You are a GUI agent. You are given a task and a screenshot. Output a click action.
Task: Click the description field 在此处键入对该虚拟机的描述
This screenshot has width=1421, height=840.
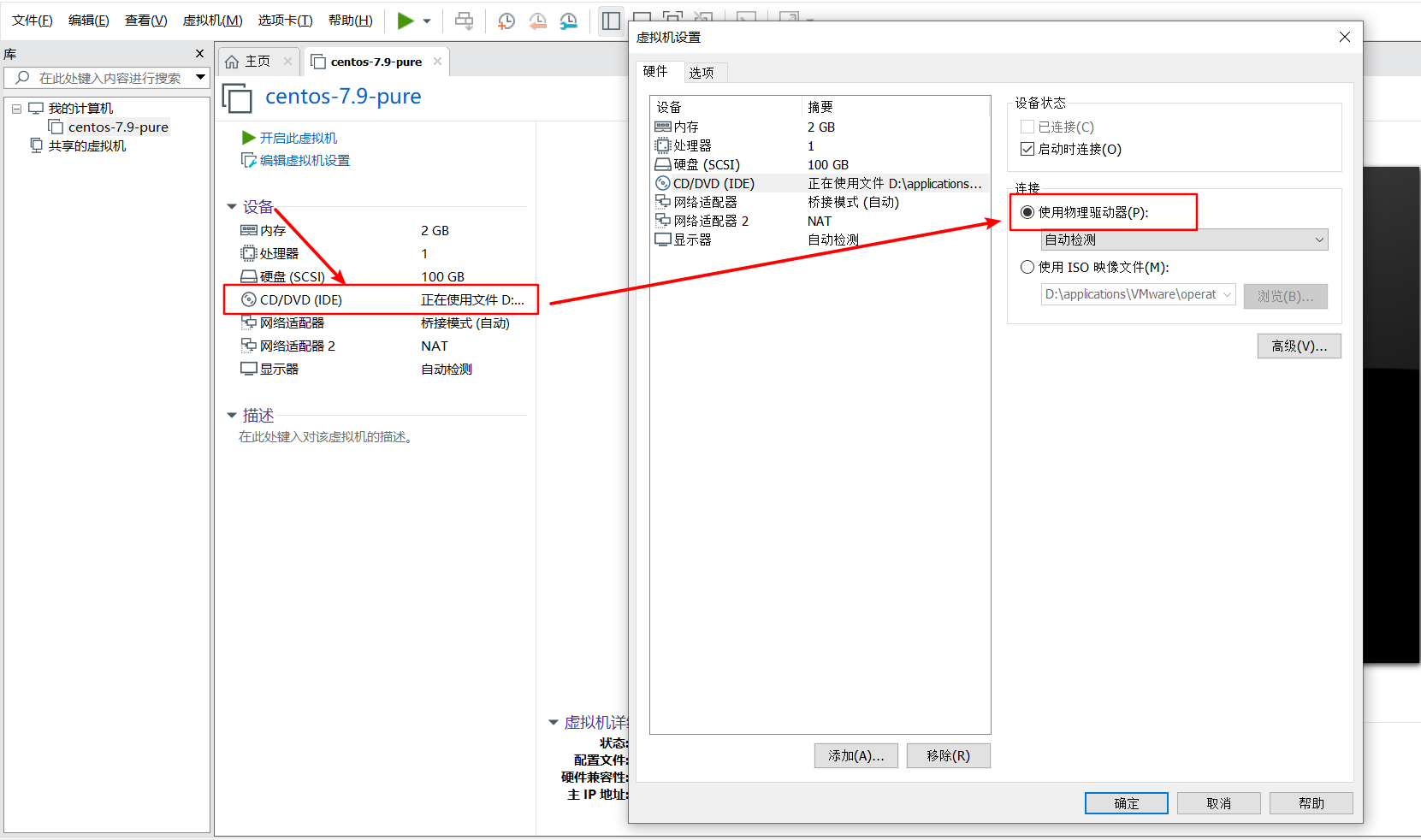pyautogui.click(x=327, y=437)
